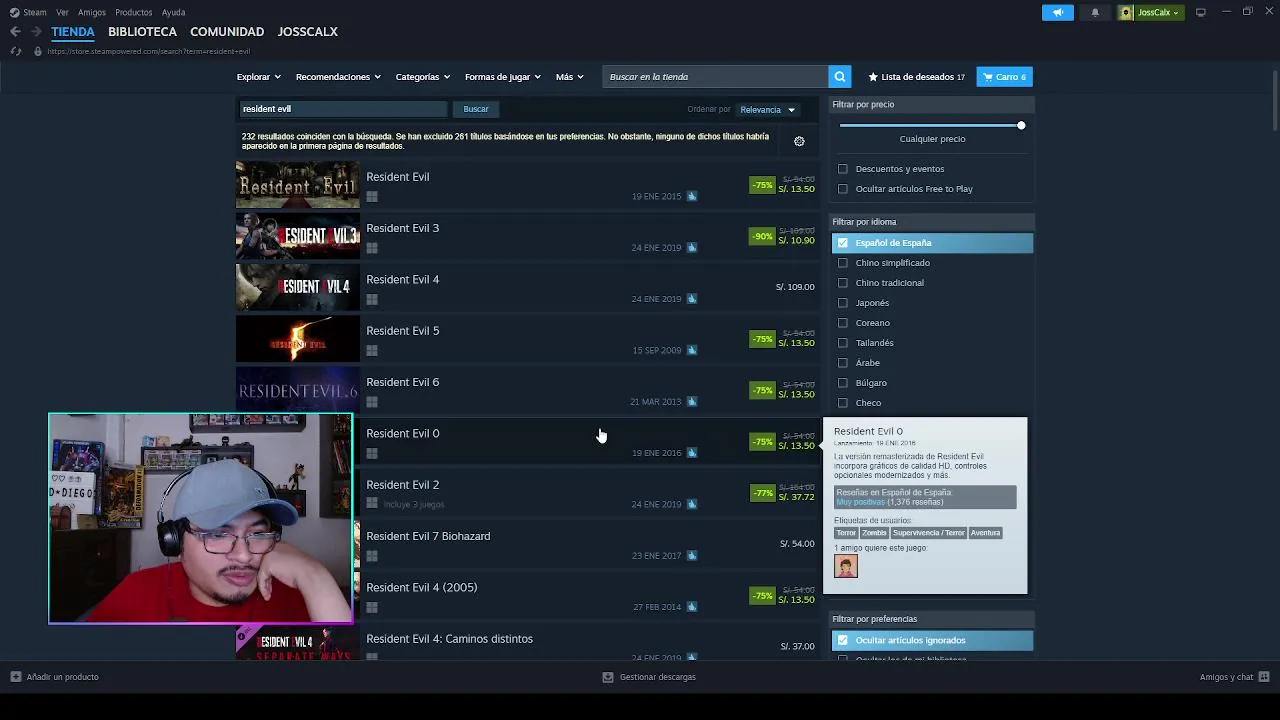Viewport: 1280px width, 720px height.
Task: Click Buscar en la tienda input
Action: tap(715, 77)
